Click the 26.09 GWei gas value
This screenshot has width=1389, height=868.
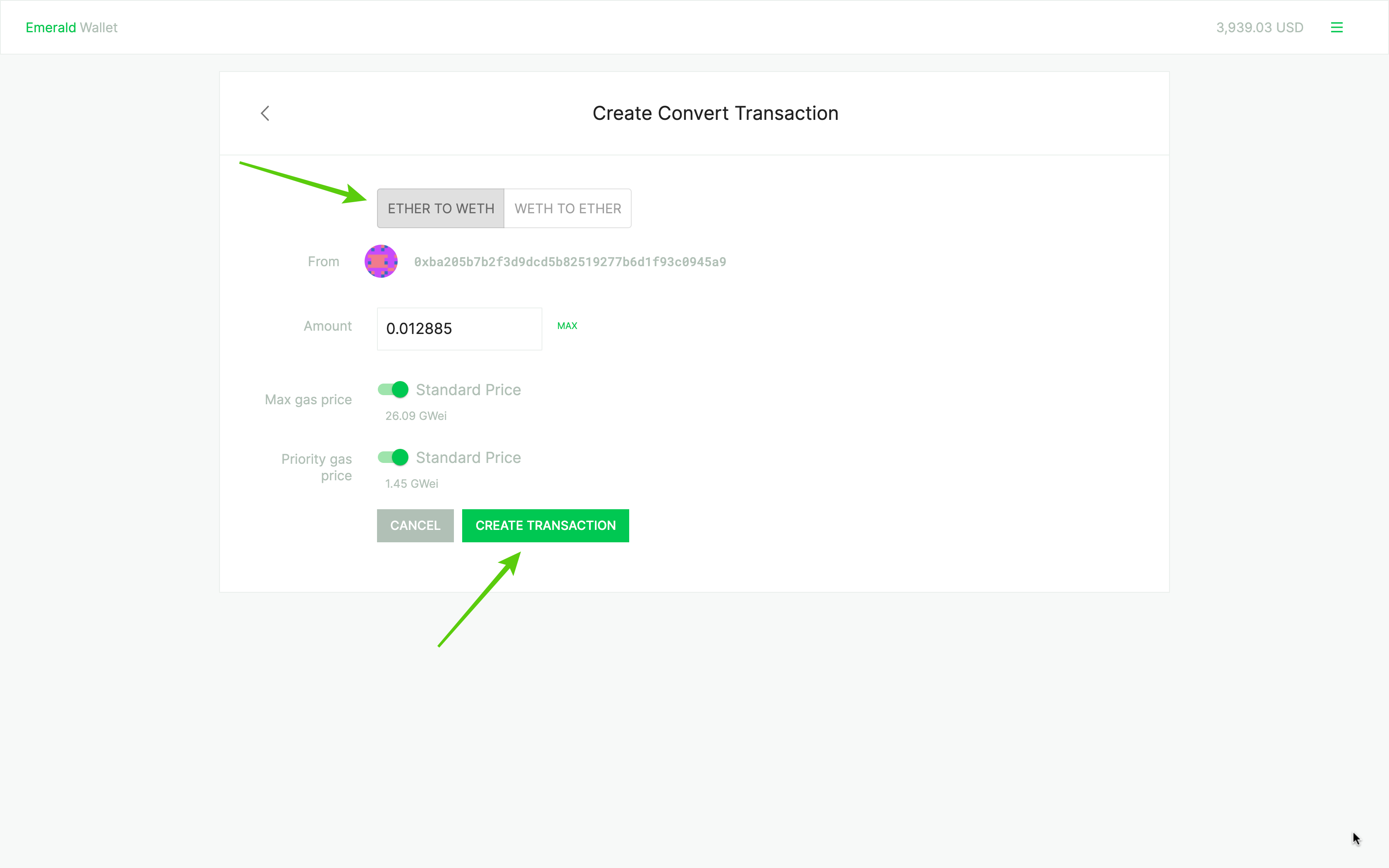click(x=415, y=416)
